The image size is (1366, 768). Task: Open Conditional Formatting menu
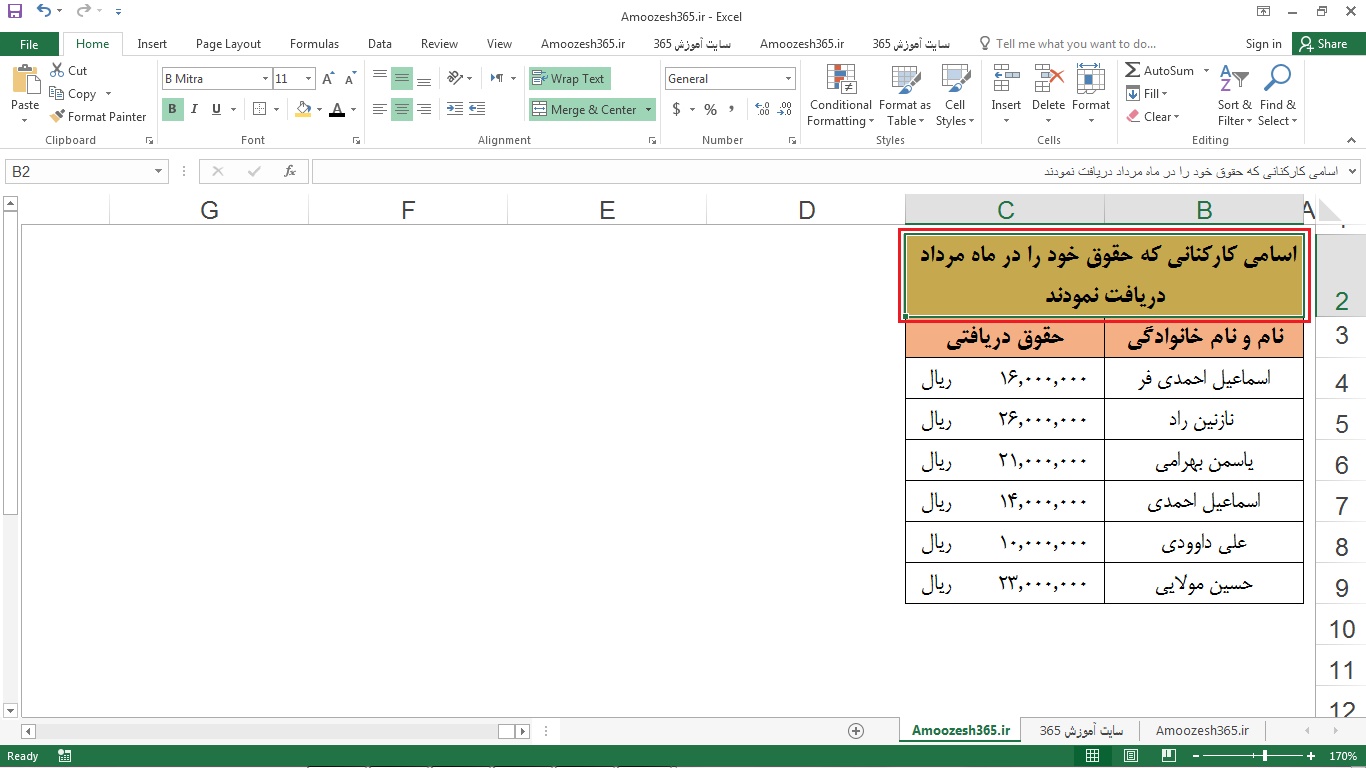pyautogui.click(x=841, y=95)
